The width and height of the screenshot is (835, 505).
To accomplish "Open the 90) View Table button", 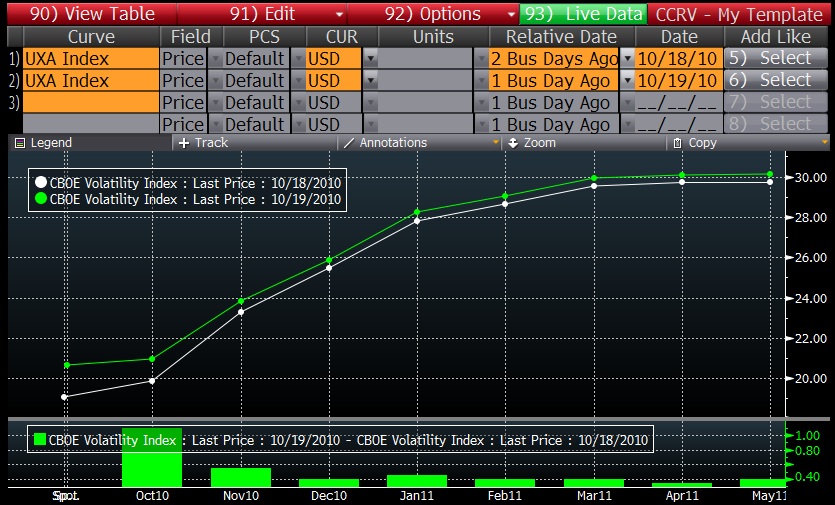I will [x=92, y=13].
